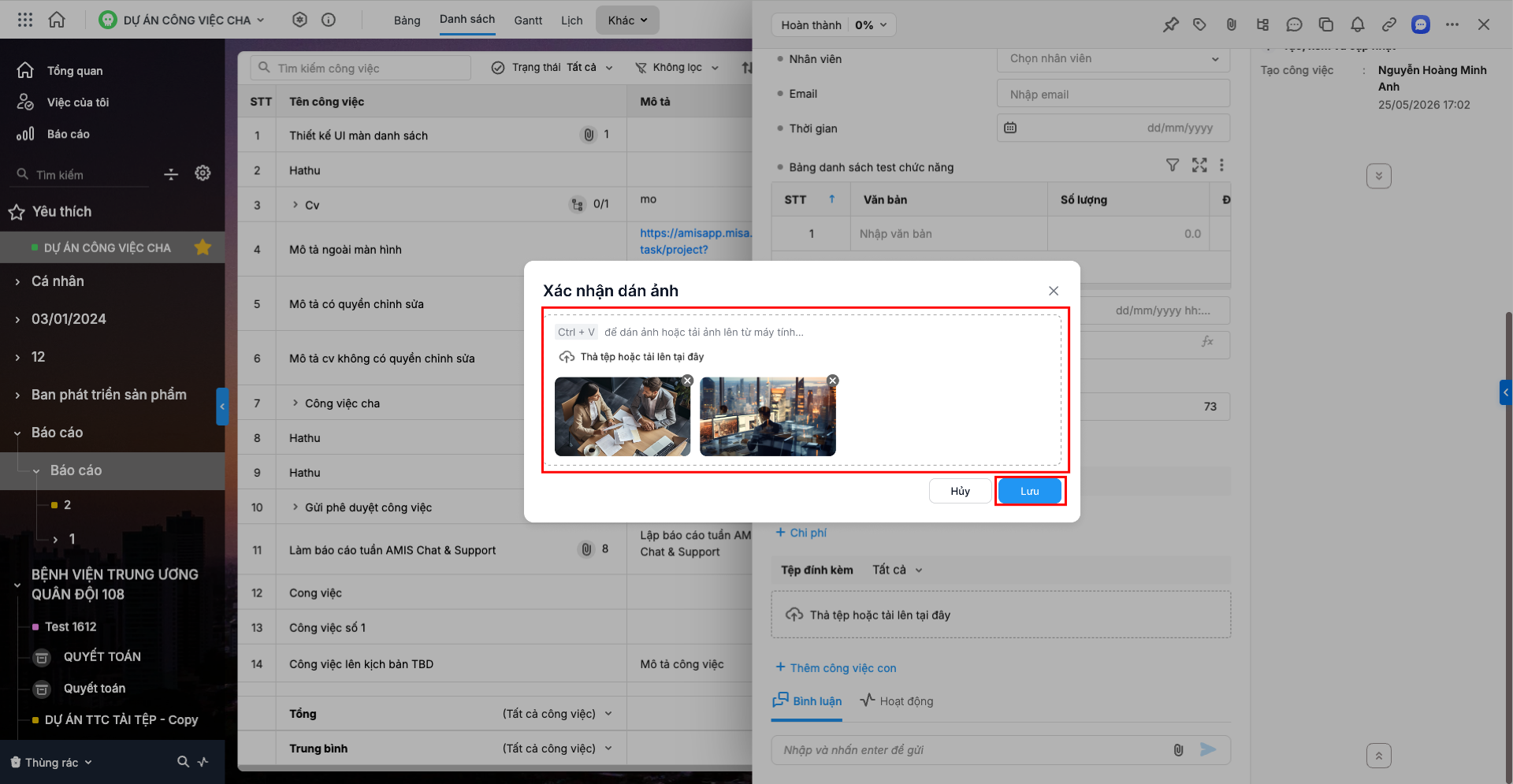Open the Hoàn thành 0% dropdown

tap(834, 24)
